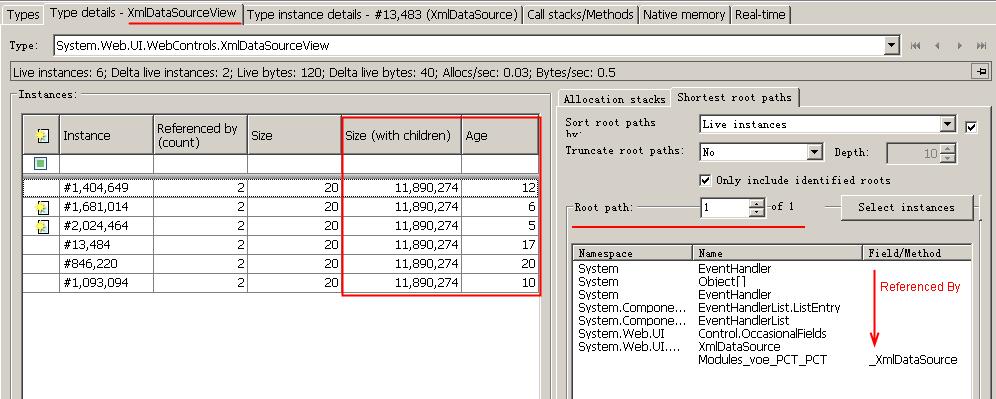Switch to Call stacks/Methods tab

(x=580, y=14)
